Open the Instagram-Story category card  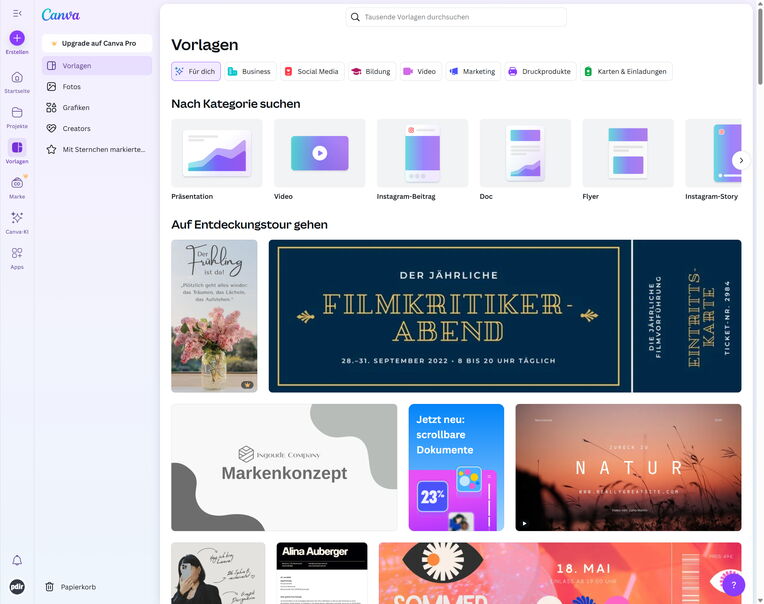(713, 153)
